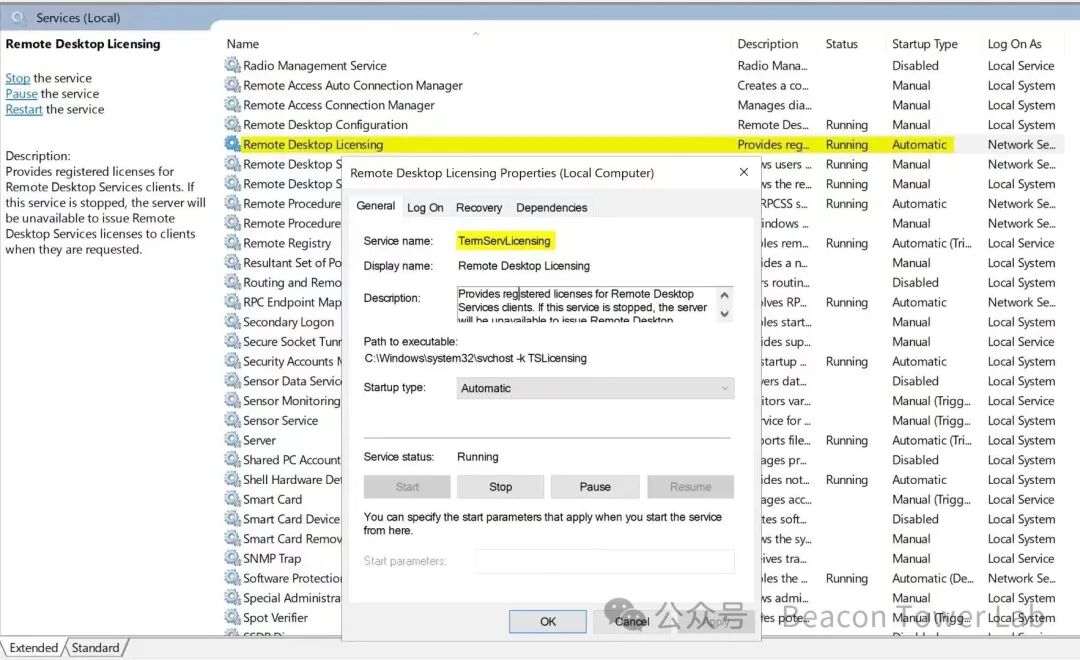The height and width of the screenshot is (660, 1080).
Task: Click gear icon for Remote Access Auto Connection Manager
Action: click(232, 85)
